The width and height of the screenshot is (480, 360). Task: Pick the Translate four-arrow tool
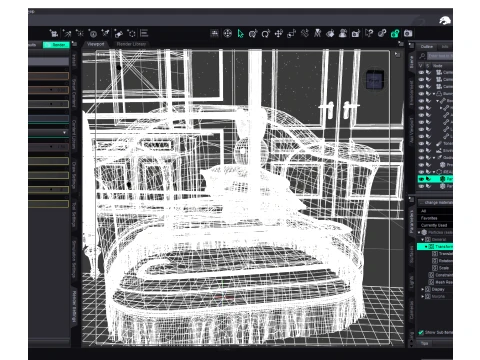279,34
